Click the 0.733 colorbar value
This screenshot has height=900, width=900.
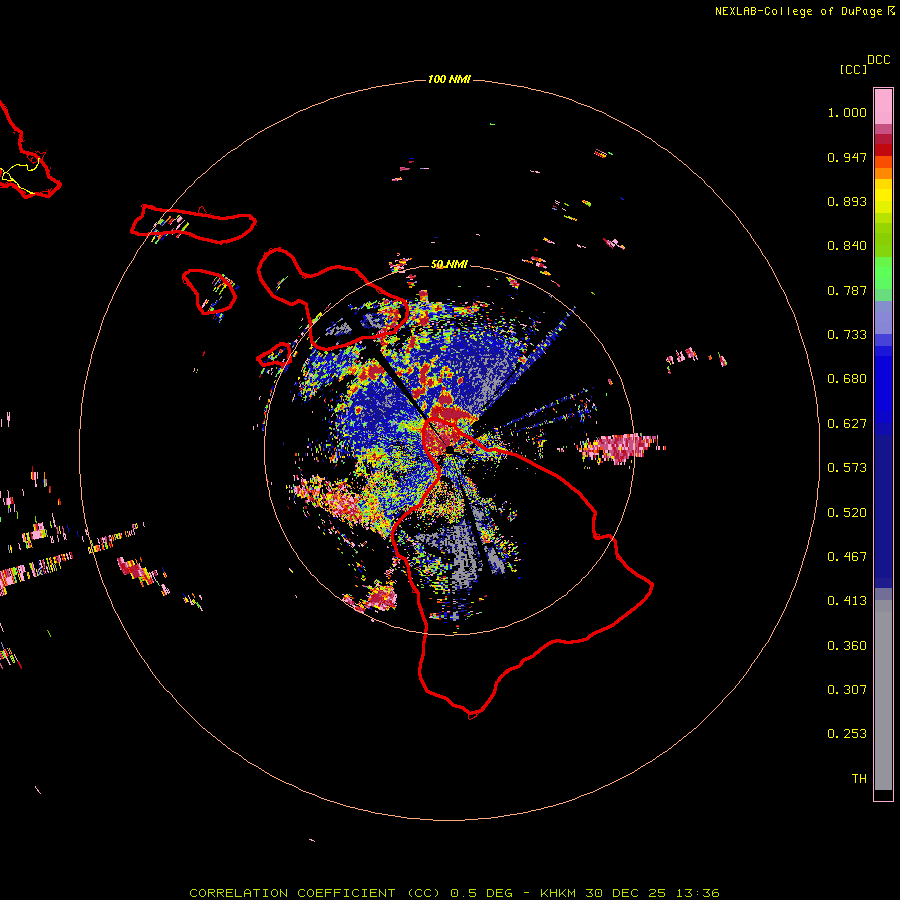(x=847, y=335)
